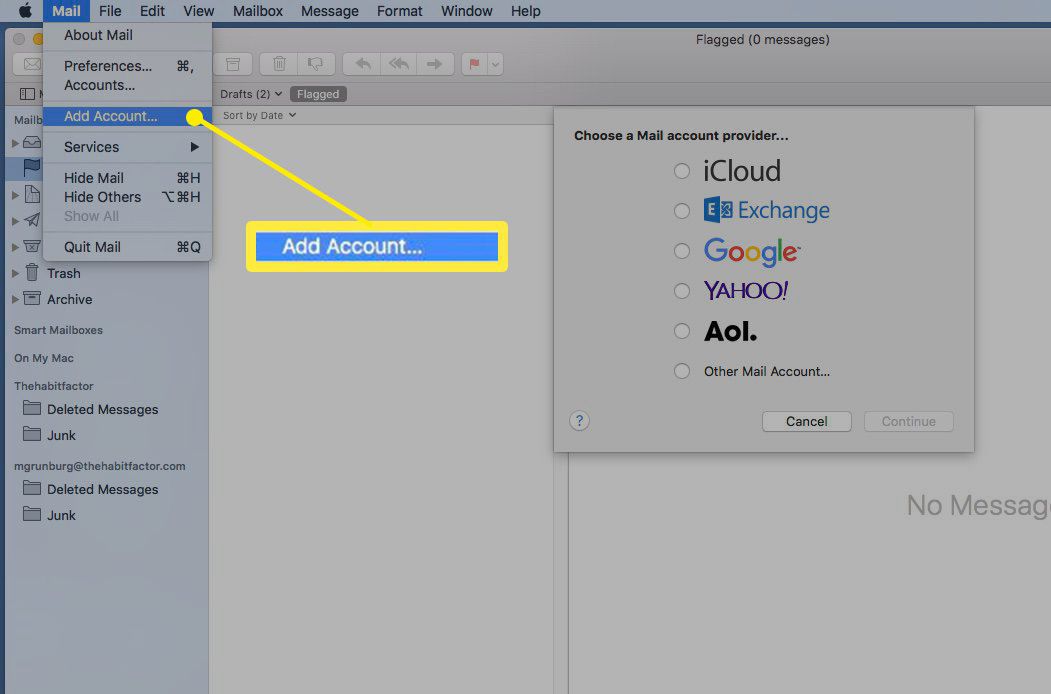The image size is (1051, 694).
Task: Open the Help menu
Action: [526, 11]
